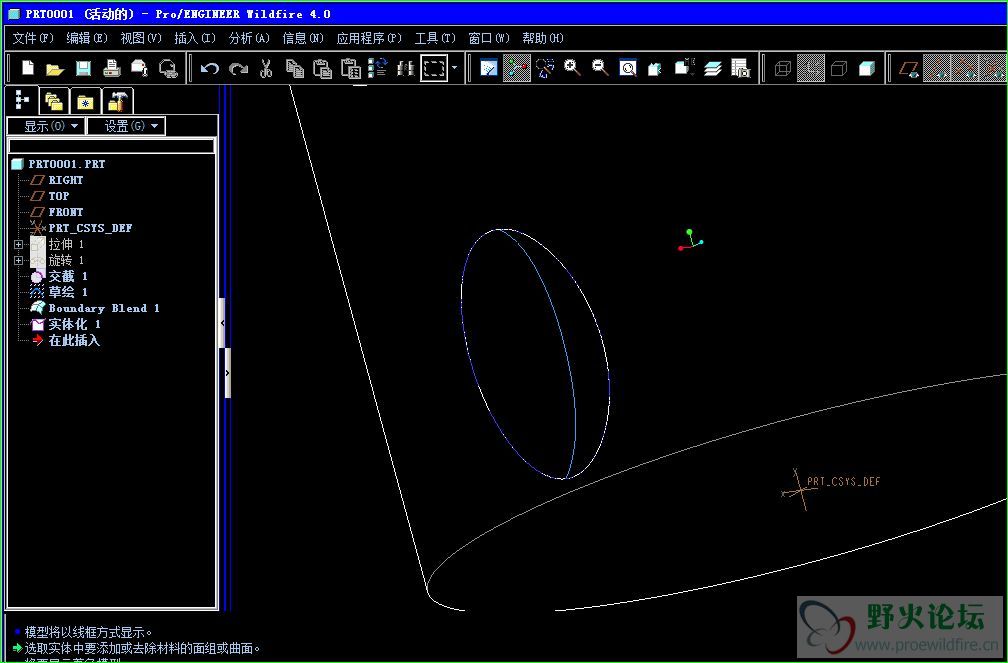Click the zoom in magnifier
1008x663 pixels.
point(572,68)
